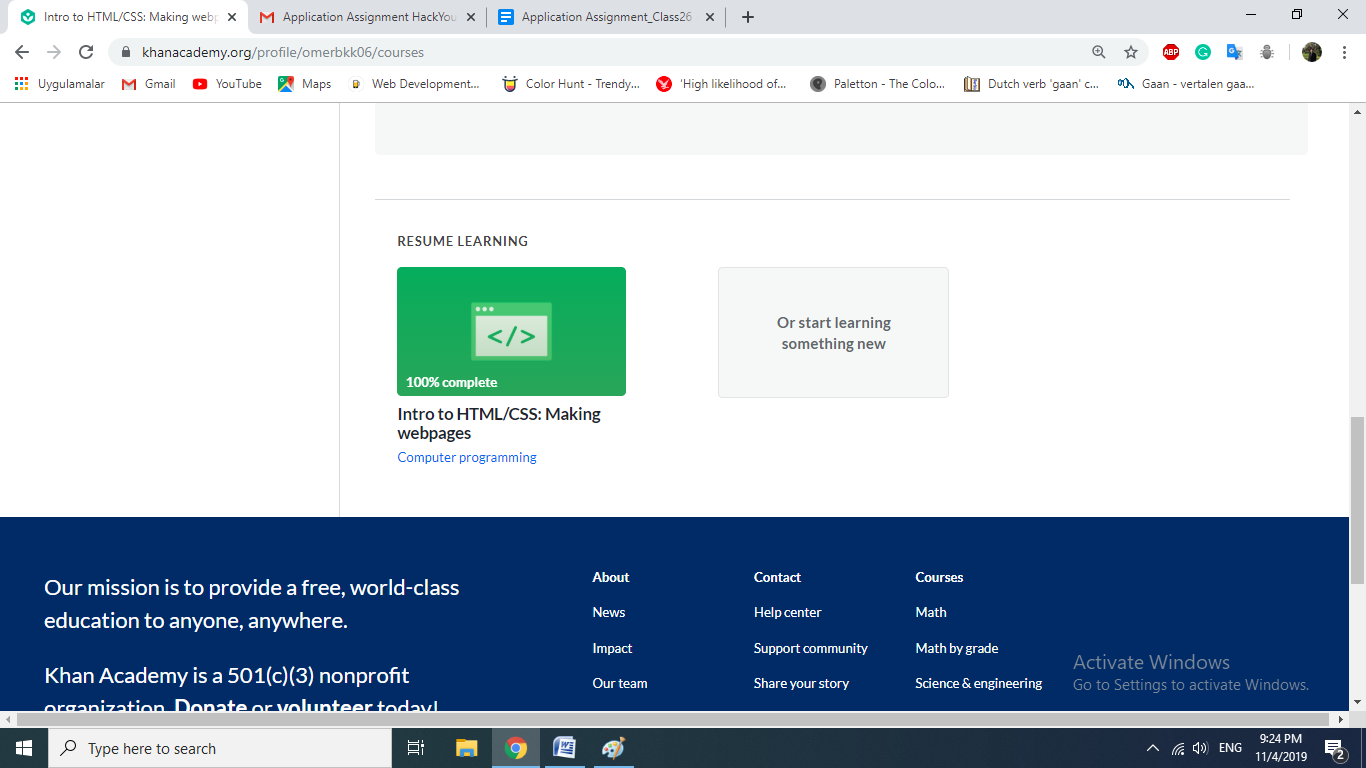Select the Intro to HTML/CSS tab
The width and height of the screenshot is (1366, 768).
(x=128, y=17)
